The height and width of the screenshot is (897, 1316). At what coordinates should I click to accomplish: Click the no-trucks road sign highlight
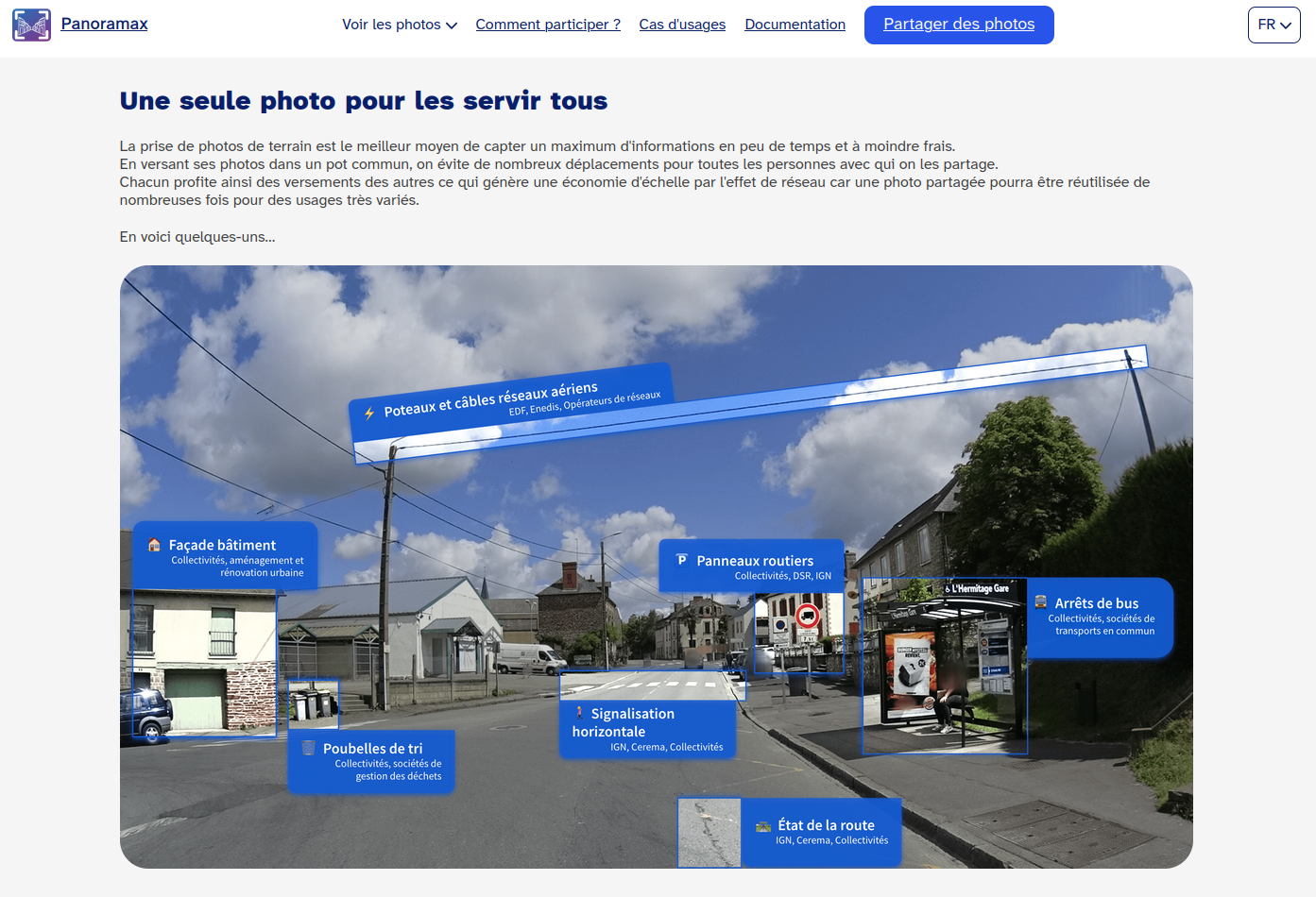click(x=799, y=632)
